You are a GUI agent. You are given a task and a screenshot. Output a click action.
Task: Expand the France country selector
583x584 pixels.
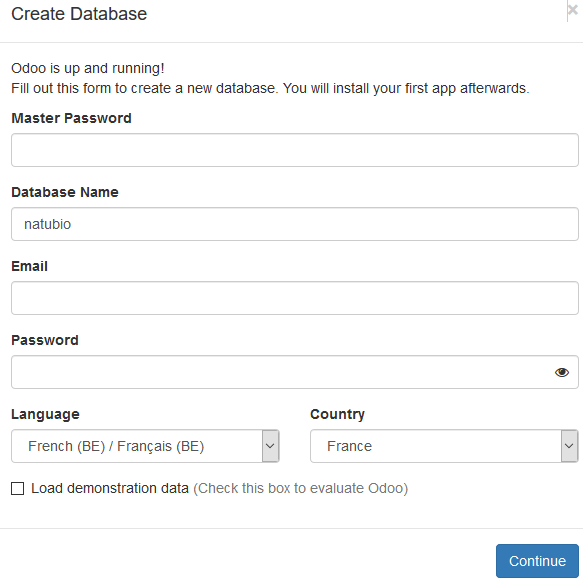coord(444,446)
